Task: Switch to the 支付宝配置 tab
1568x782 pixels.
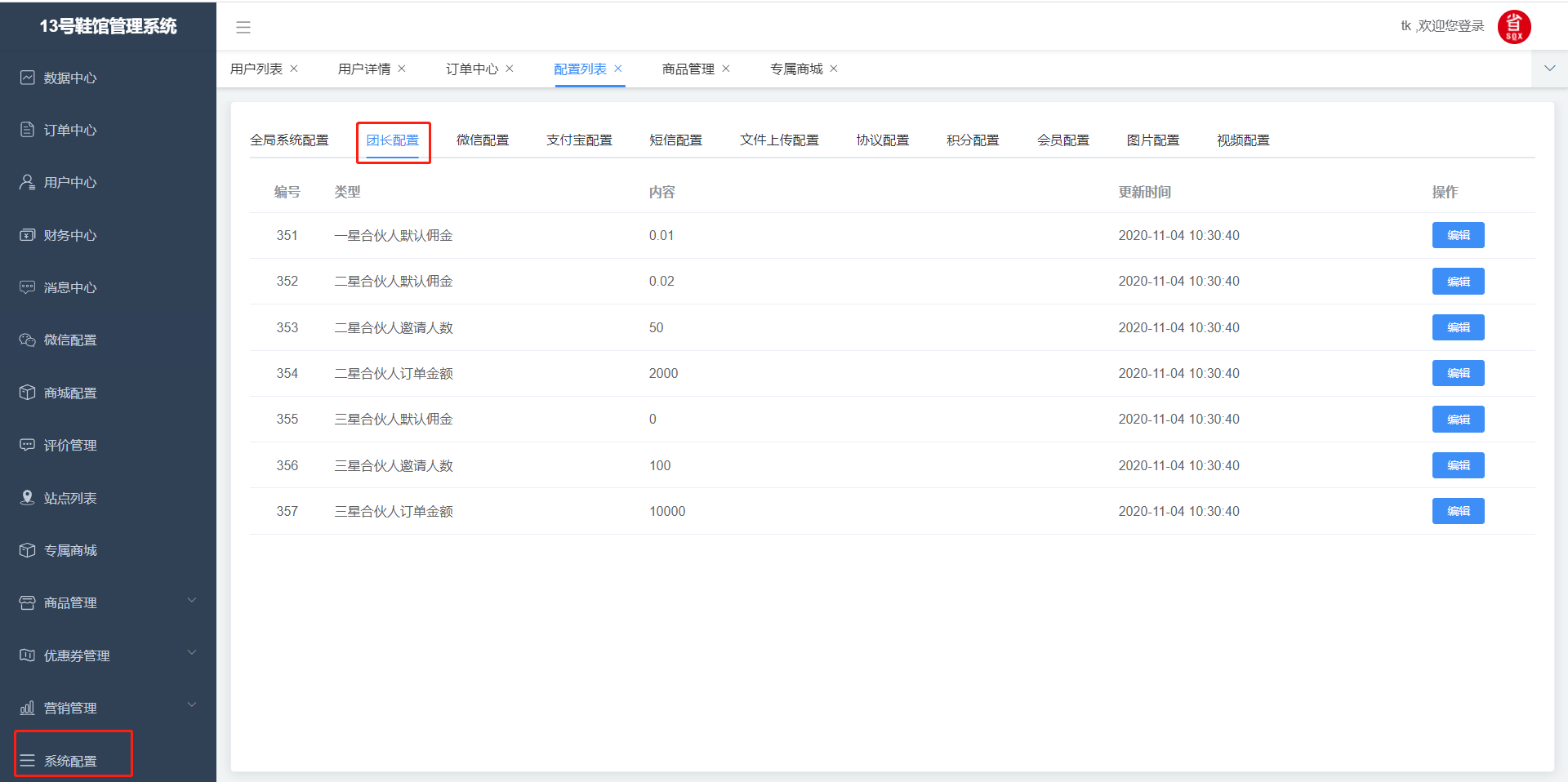Action: tap(579, 140)
